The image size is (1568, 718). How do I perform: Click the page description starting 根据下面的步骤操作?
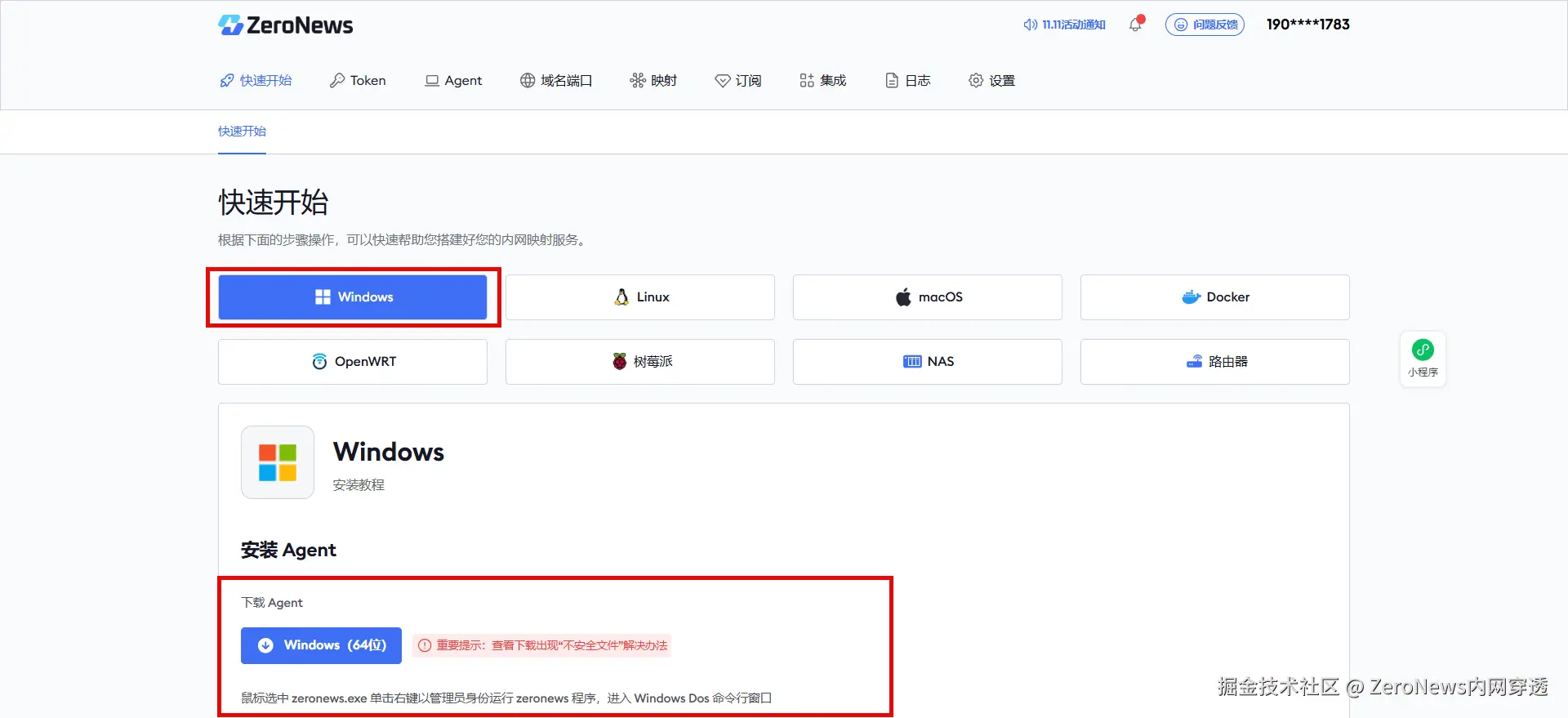tap(403, 240)
